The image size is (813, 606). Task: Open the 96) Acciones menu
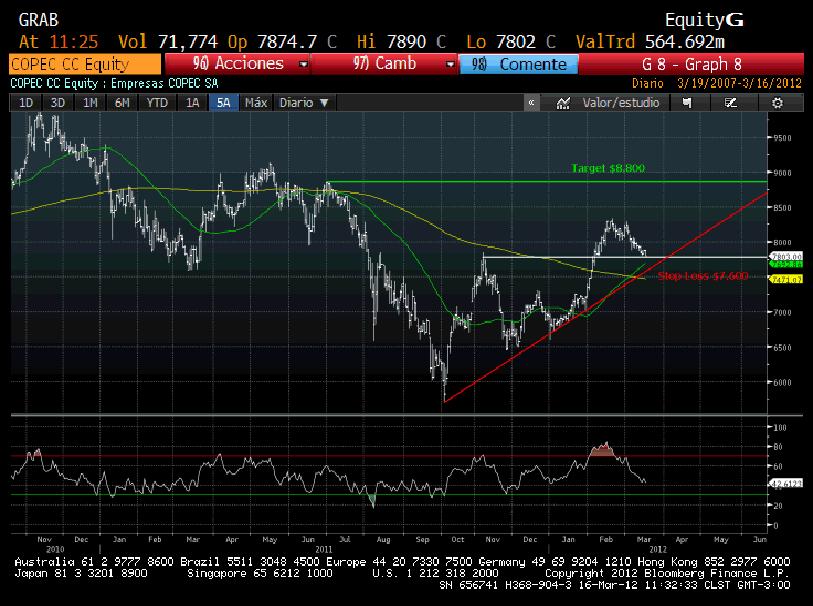[238, 64]
